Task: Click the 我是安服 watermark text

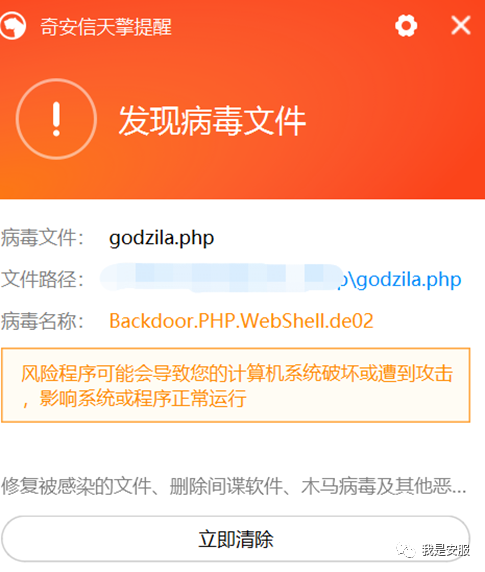Action: [x=446, y=550]
